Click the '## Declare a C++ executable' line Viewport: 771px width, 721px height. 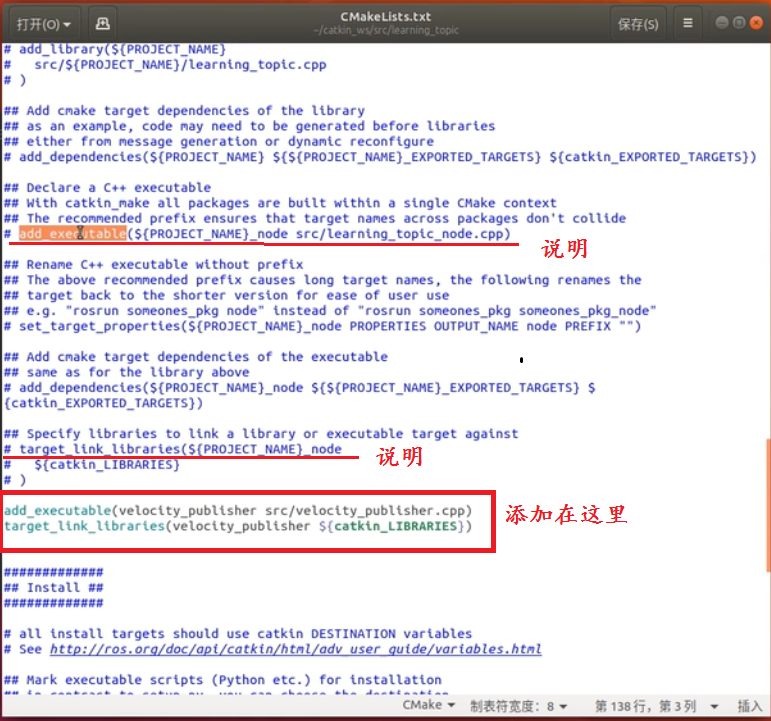108,188
